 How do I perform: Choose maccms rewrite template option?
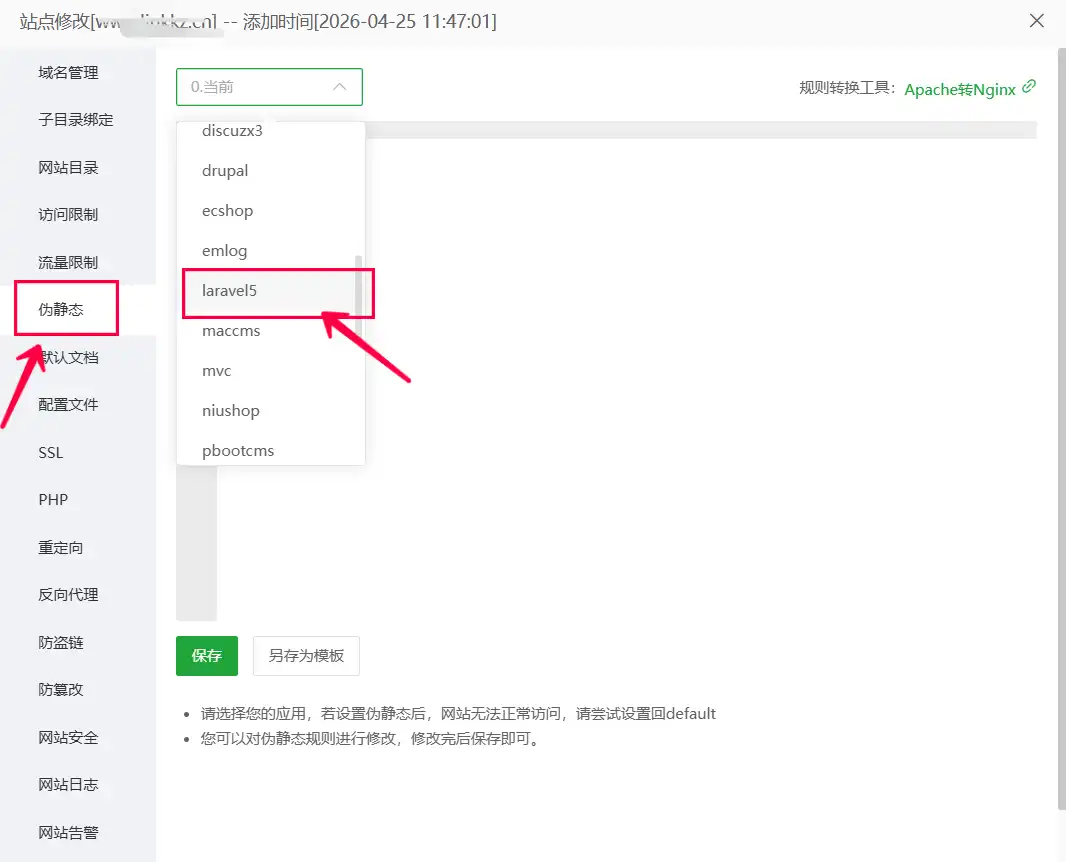(x=231, y=331)
